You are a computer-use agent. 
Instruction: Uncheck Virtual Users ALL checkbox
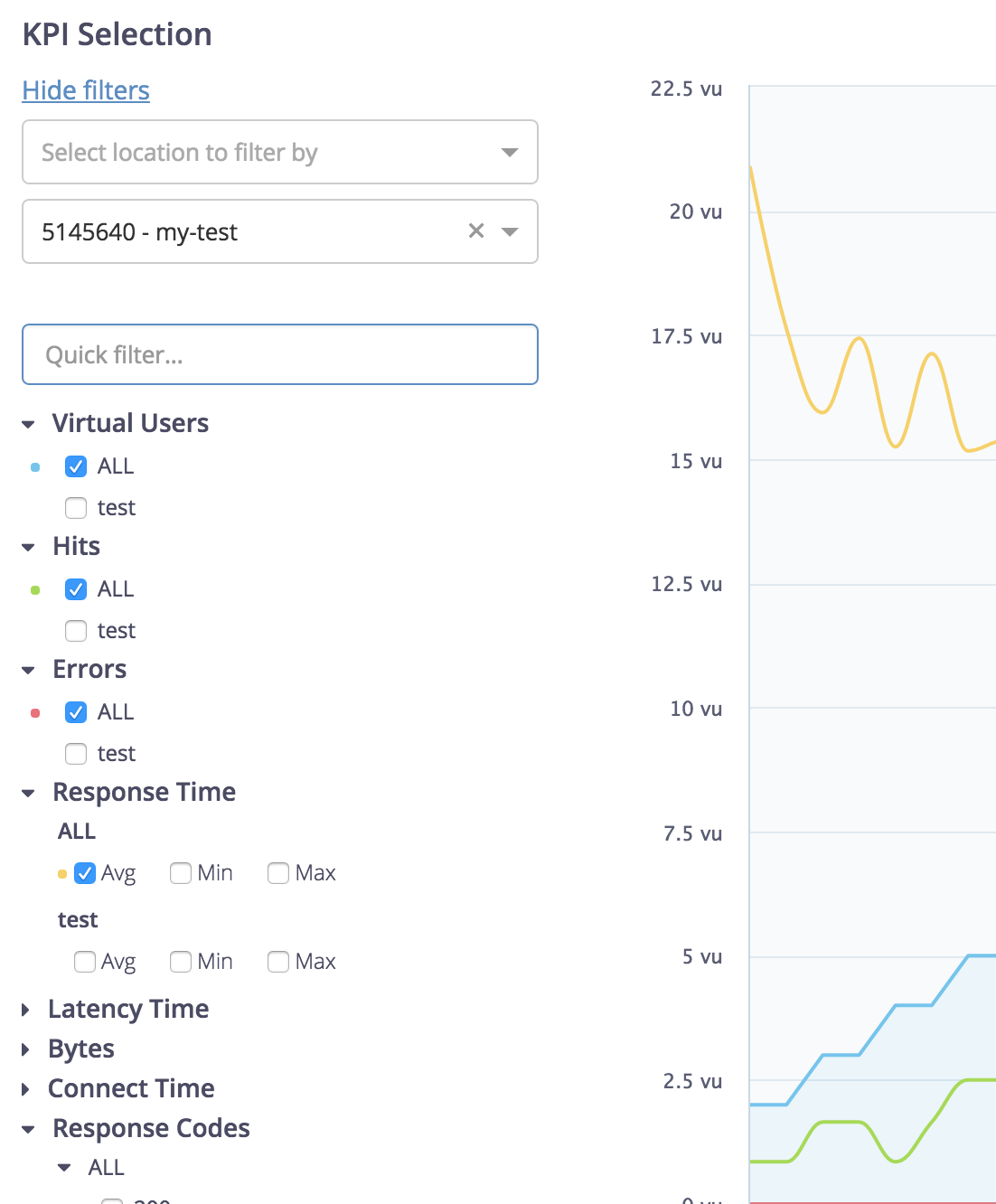coord(76,466)
